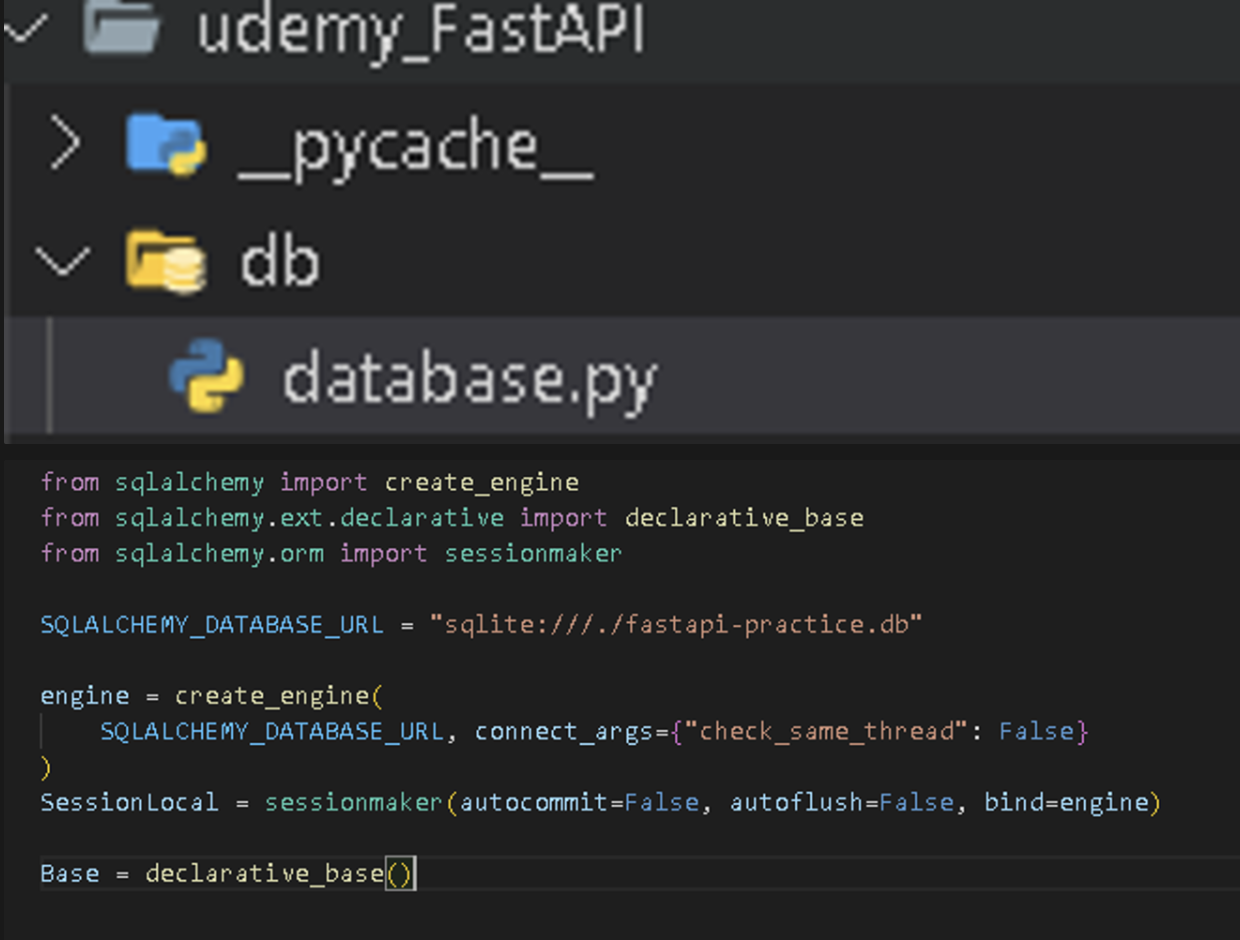Screen dimensions: 1240x940
Task: Click declarative_base in the second import line
Action: 743,518
